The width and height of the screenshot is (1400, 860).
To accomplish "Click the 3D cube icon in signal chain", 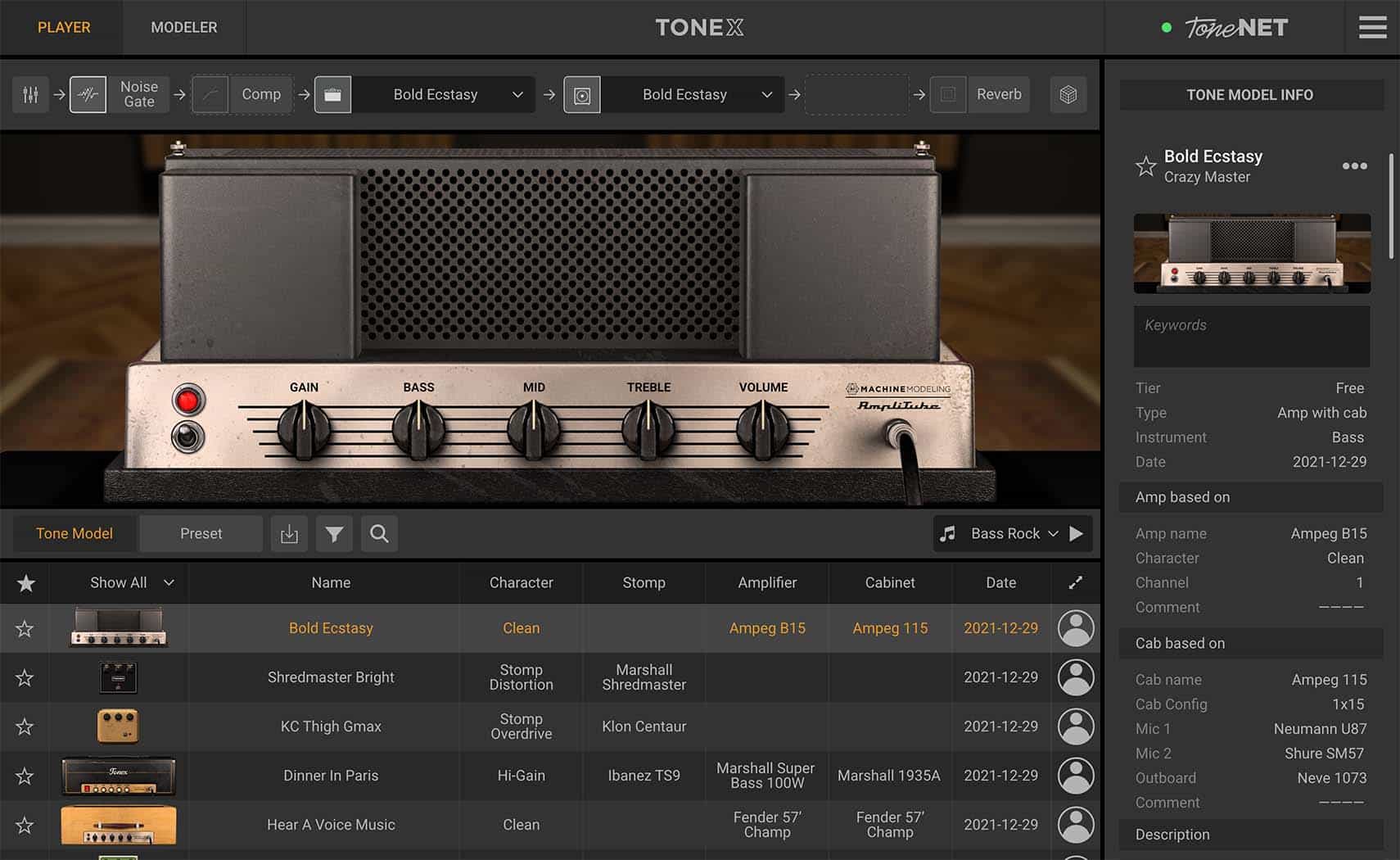I will click(1068, 95).
